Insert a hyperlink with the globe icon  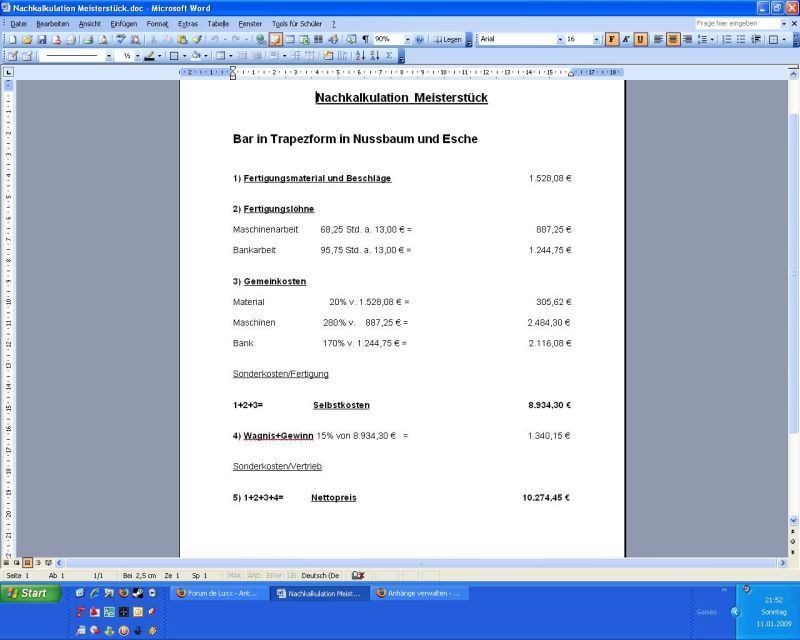(261, 39)
